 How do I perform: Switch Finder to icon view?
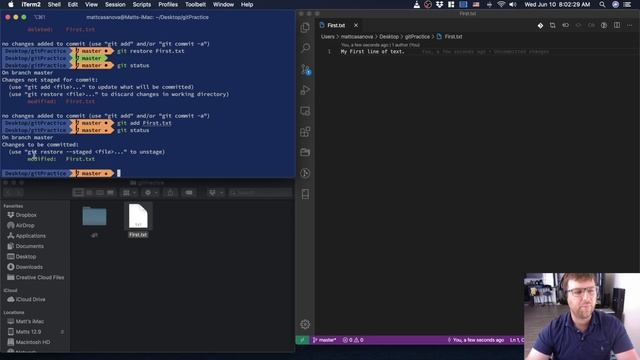[78, 193]
